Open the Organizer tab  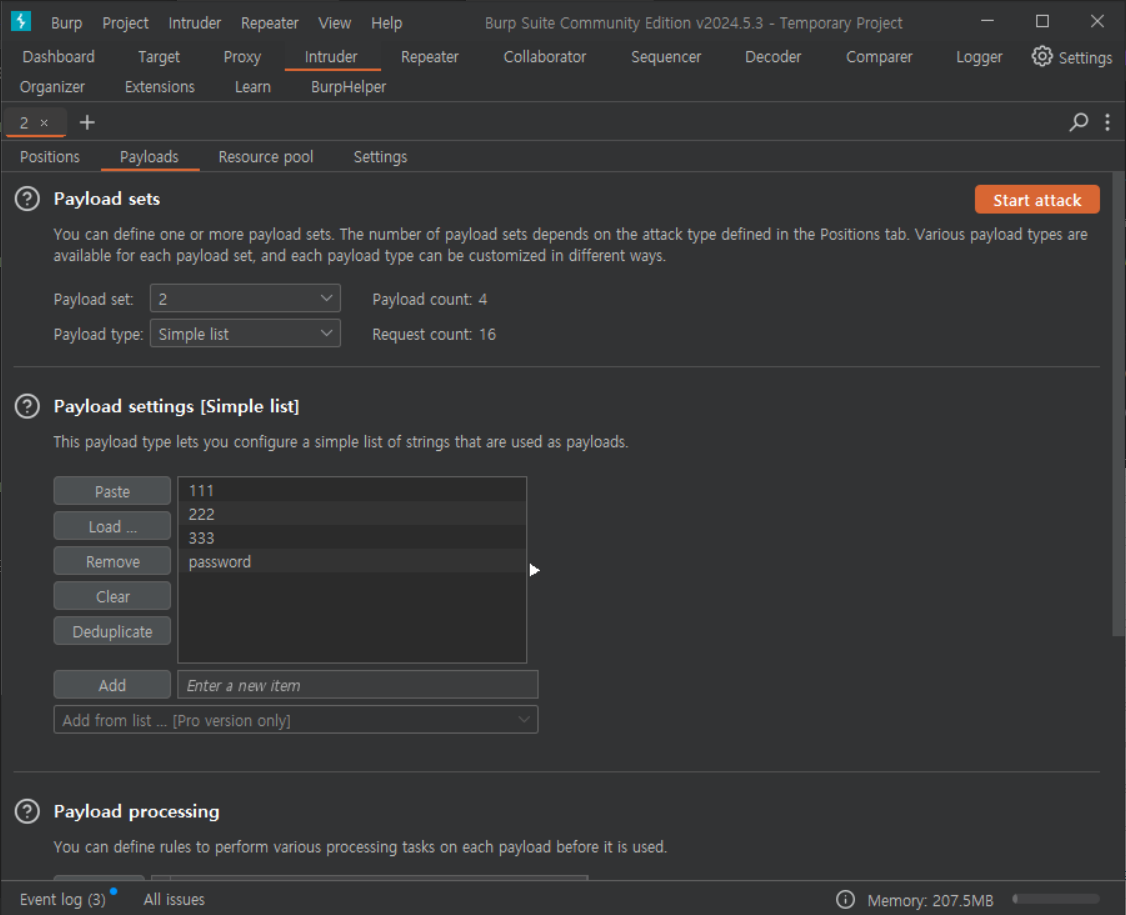52,87
